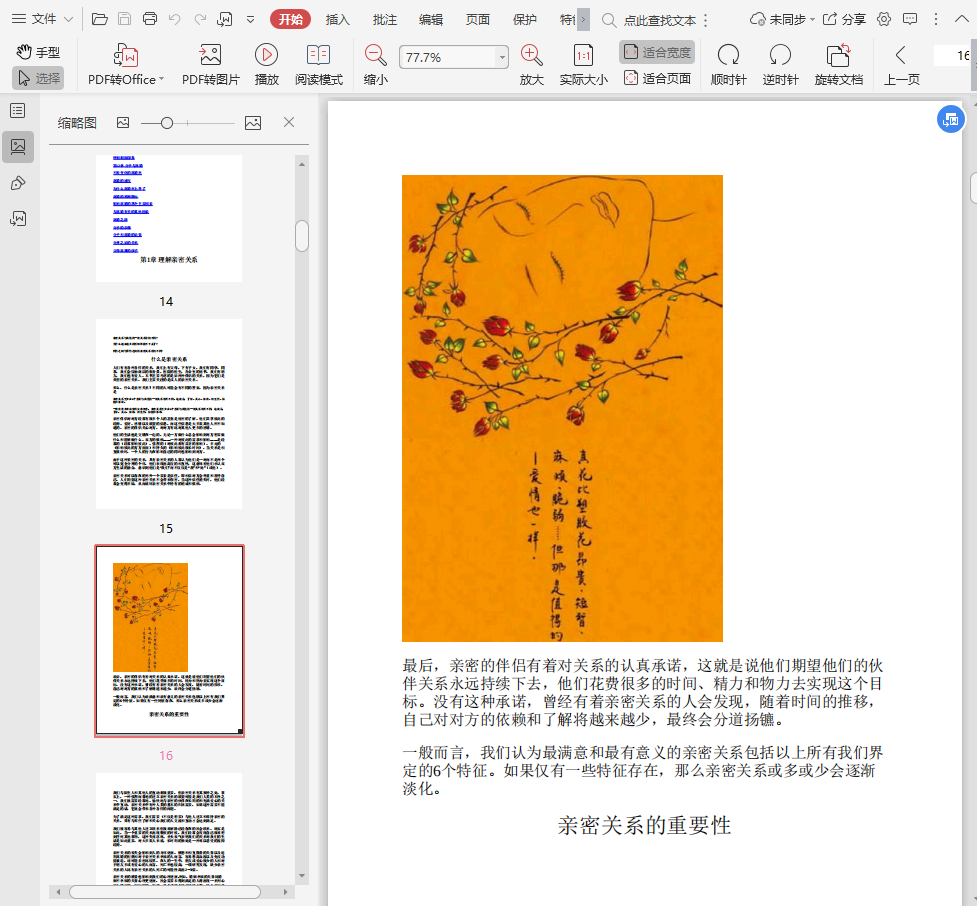Screen dimensions: 977x906
Task: Start slideshow with the 播放 icon
Action: coord(266,56)
